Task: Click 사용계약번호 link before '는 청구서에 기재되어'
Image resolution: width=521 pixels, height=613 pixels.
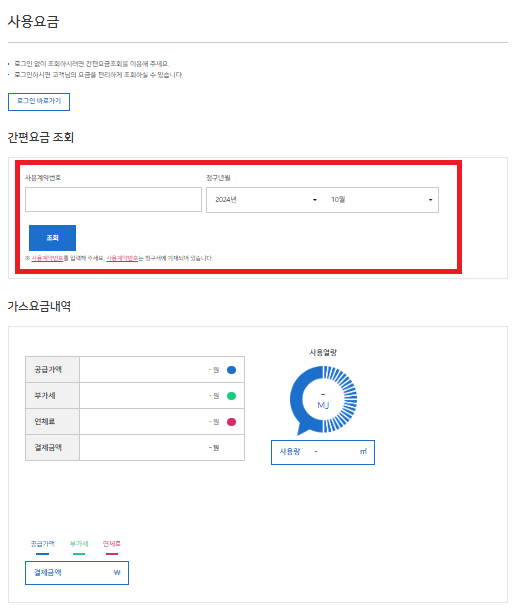Action: 122,258
